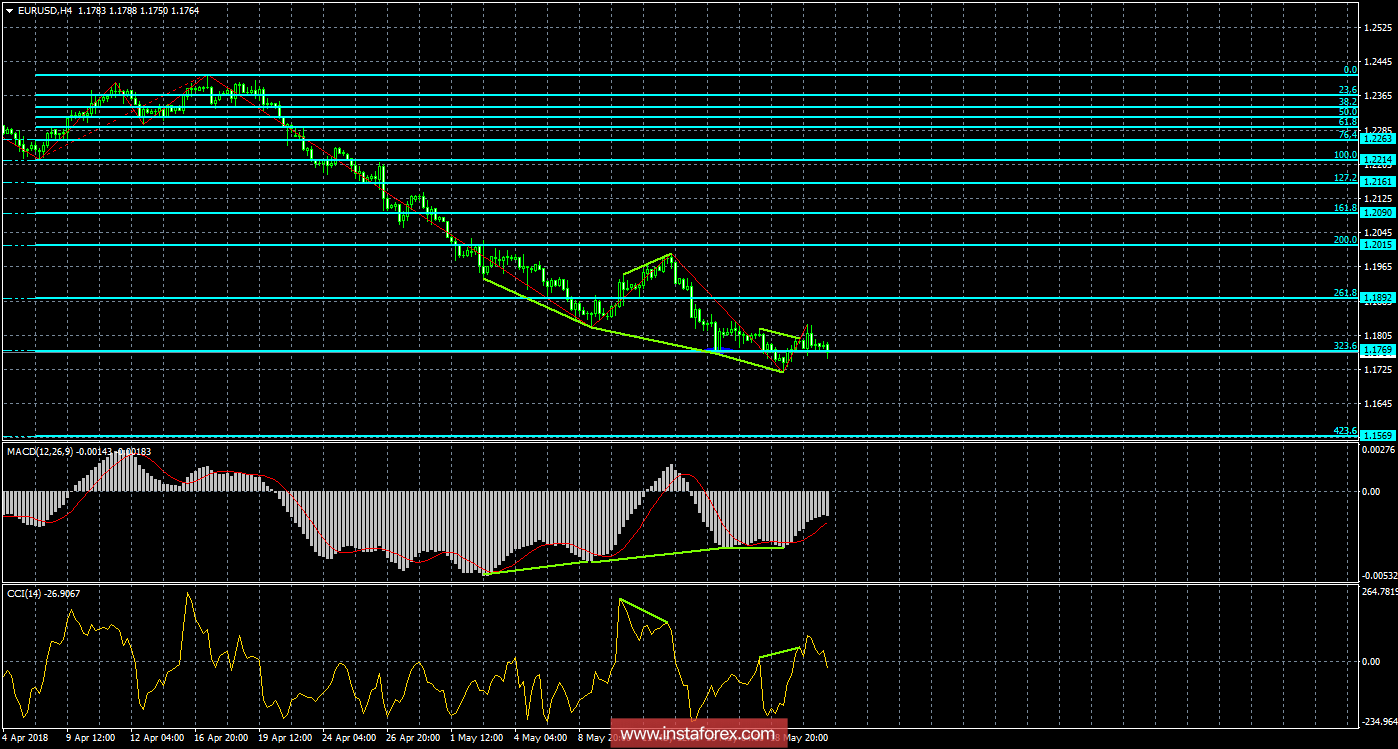This screenshot has width=1398, height=749.
Task: Click the 1.1725 price scale value
Action: click(x=1379, y=370)
